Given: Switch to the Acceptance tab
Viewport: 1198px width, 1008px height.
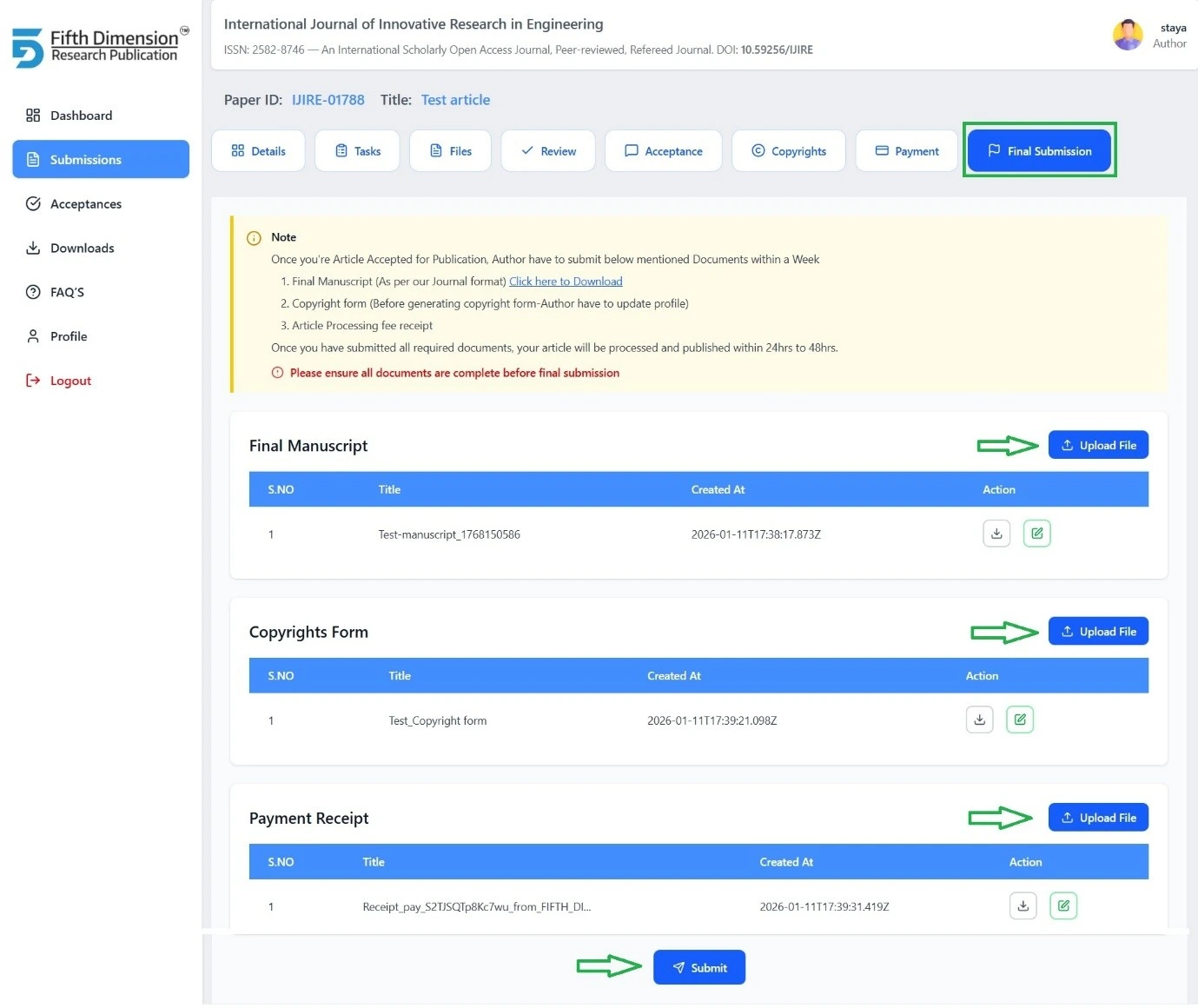Looking at the screenshot, I should coord(664,151).
